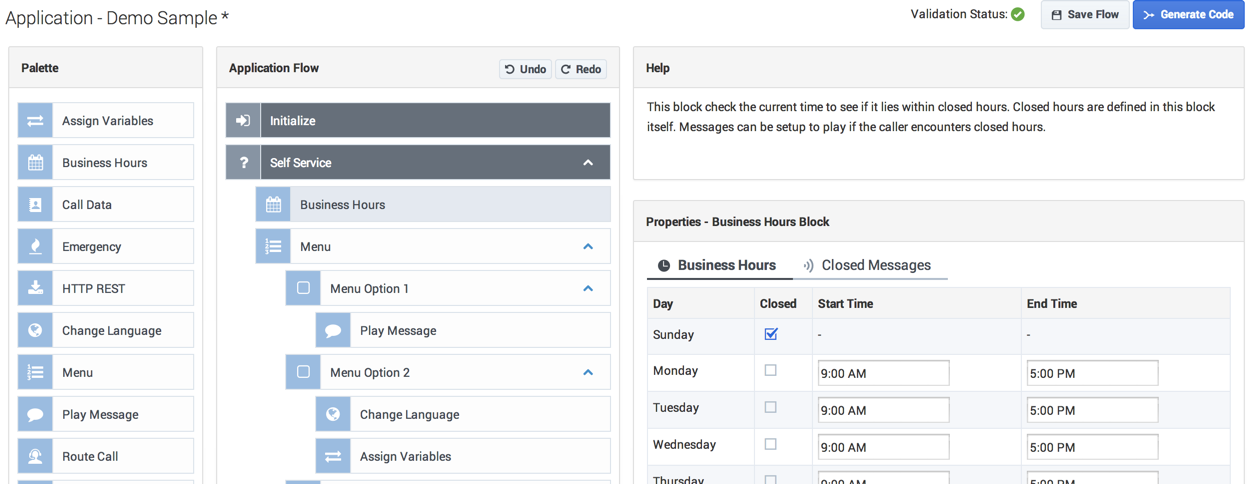Mark Monday as closed
This screenshot has width=1249, height=484.
coord(770,371)
